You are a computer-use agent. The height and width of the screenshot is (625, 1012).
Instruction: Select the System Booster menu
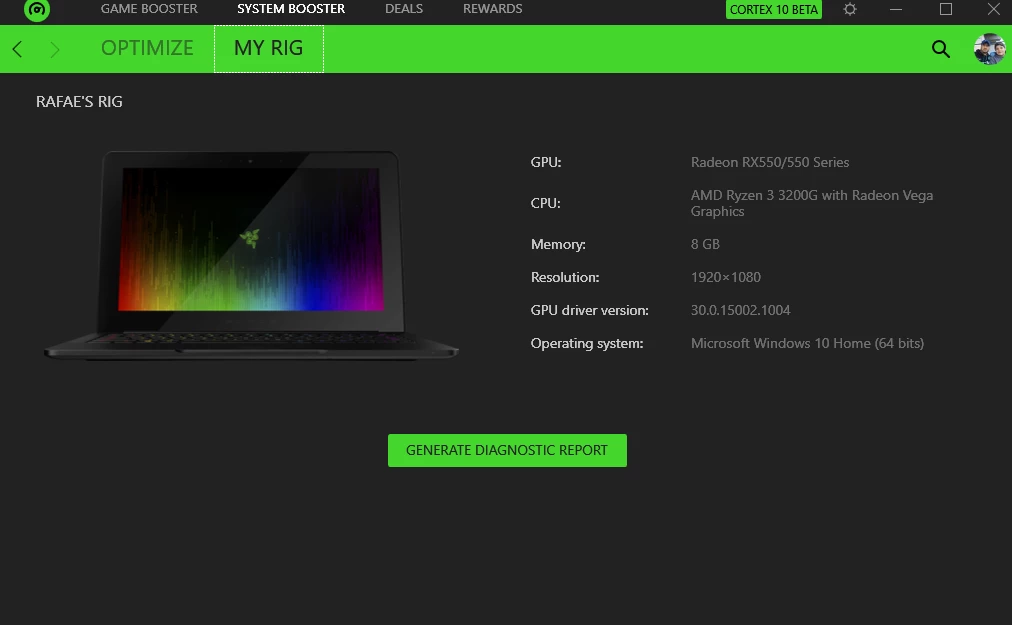290,9
